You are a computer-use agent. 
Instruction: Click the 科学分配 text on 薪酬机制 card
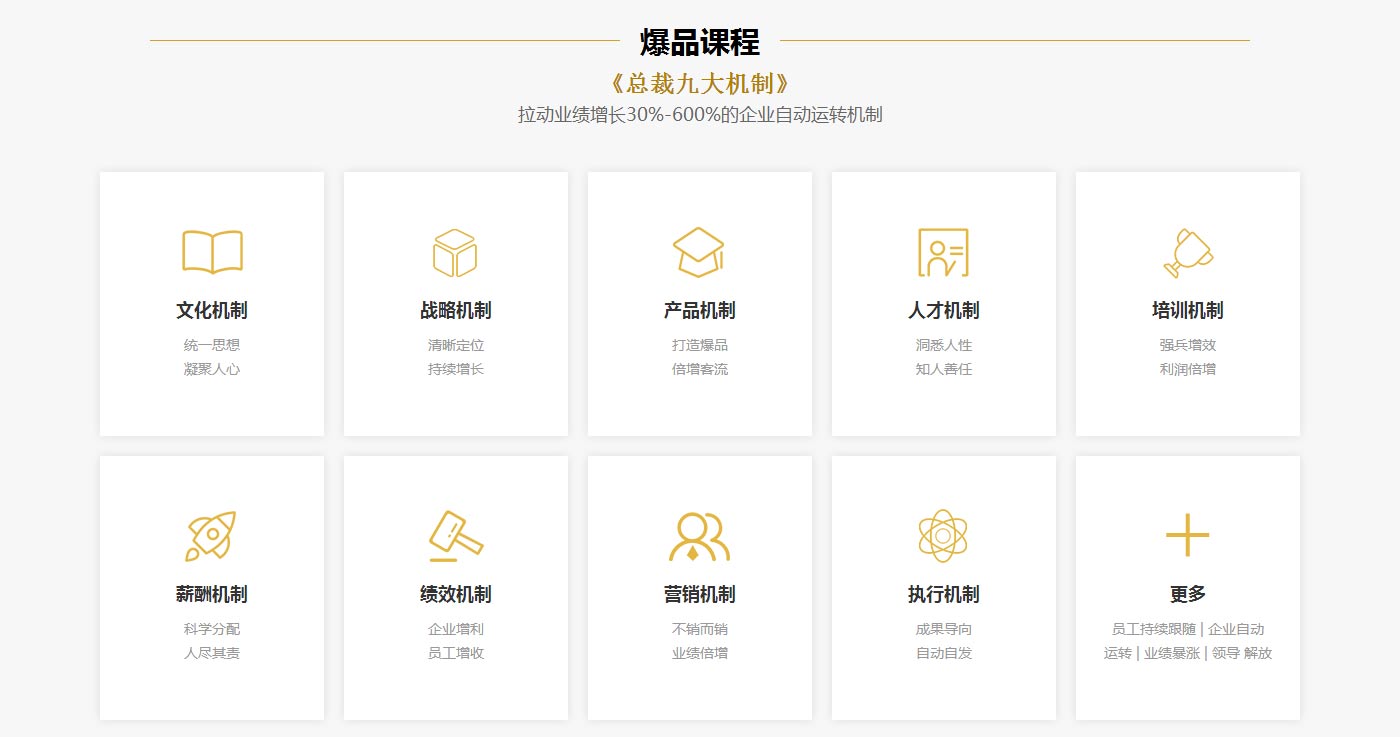point(211,629)
